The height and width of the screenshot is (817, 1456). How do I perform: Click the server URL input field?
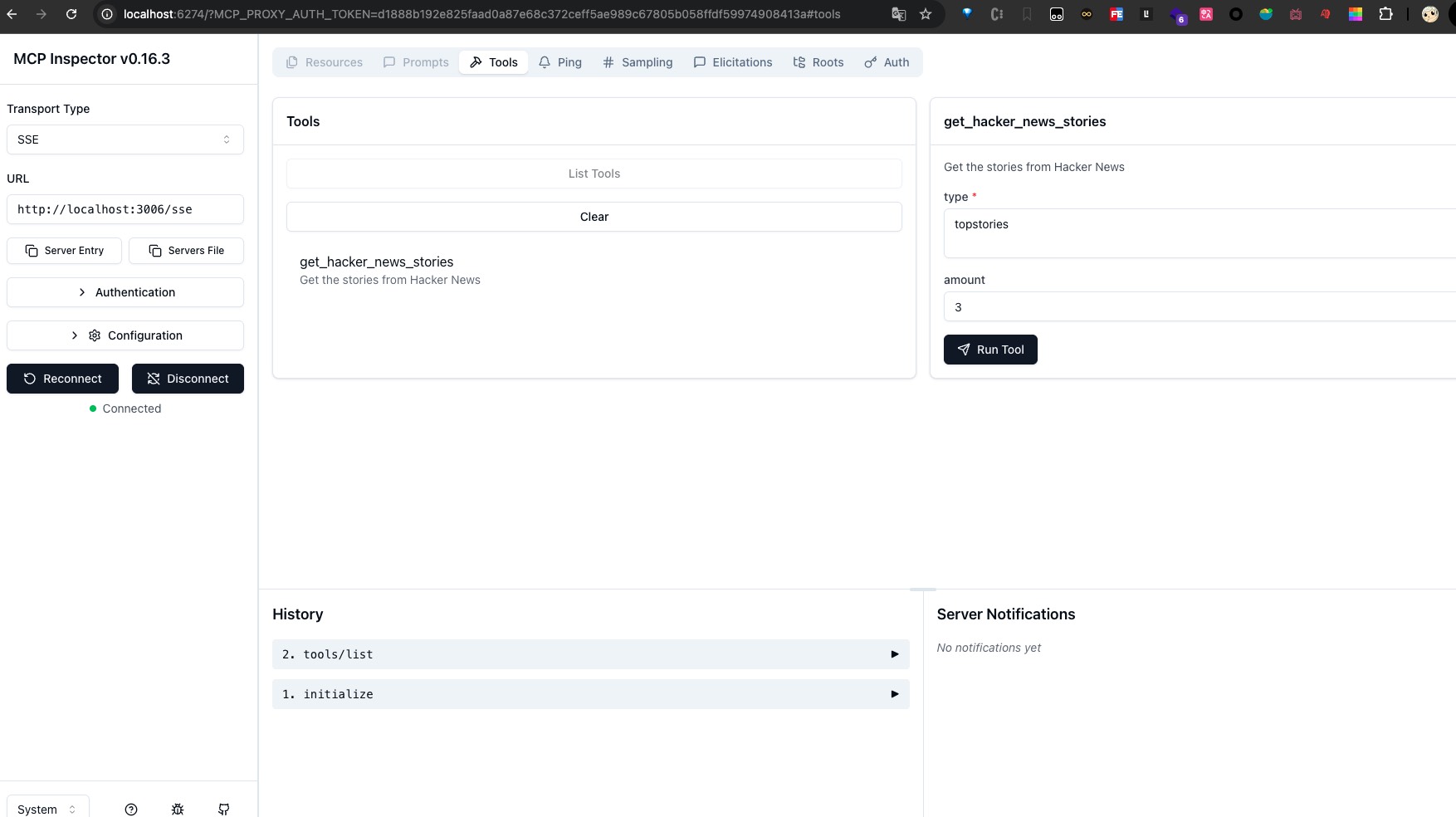click(125, 209)
